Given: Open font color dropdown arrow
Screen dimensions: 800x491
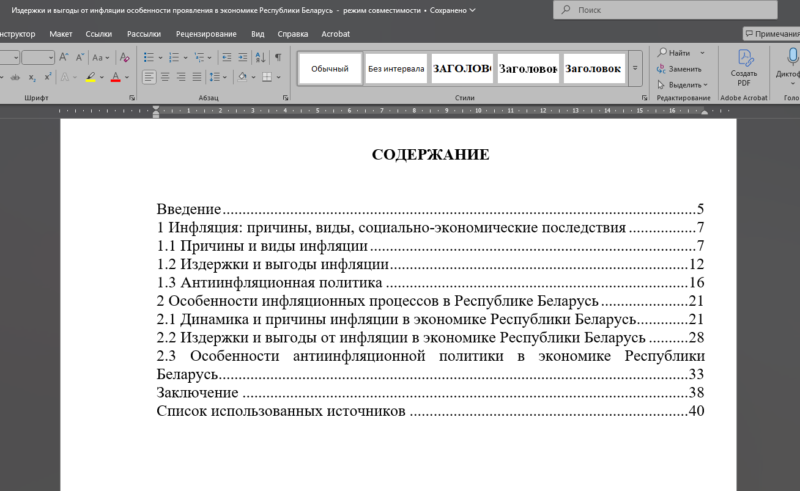Looking at the screenshot, I should 127,78.
